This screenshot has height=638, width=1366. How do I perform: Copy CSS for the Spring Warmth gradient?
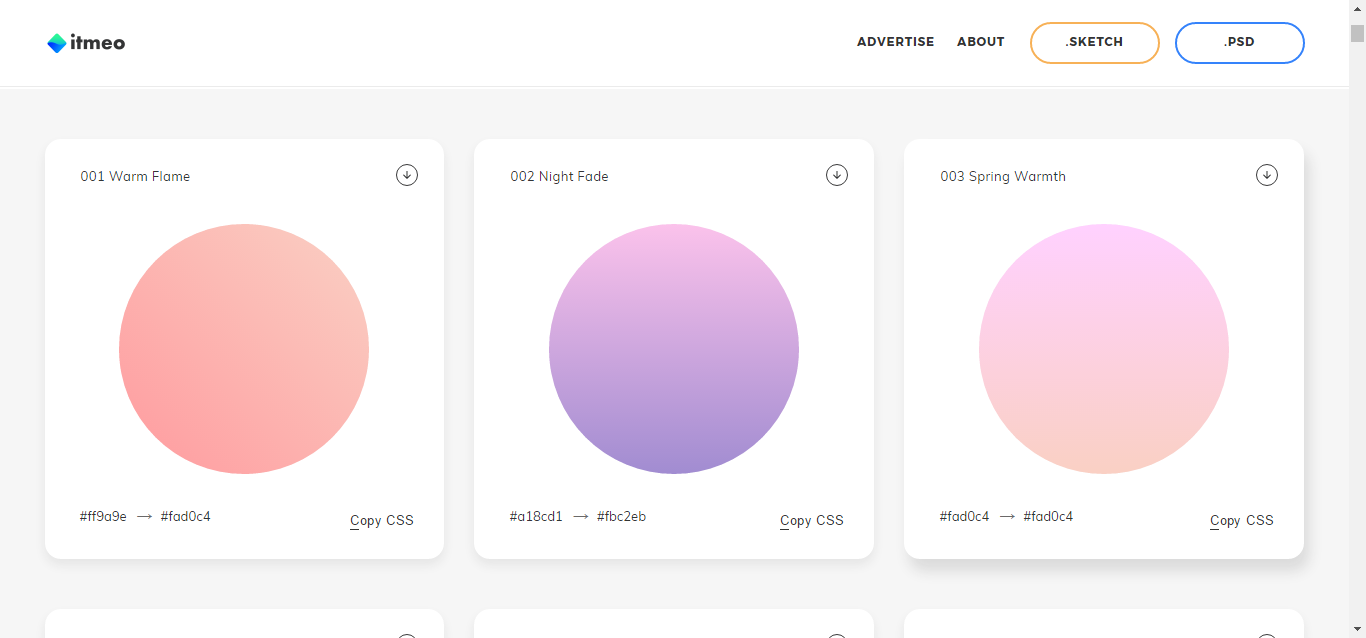1242,520
